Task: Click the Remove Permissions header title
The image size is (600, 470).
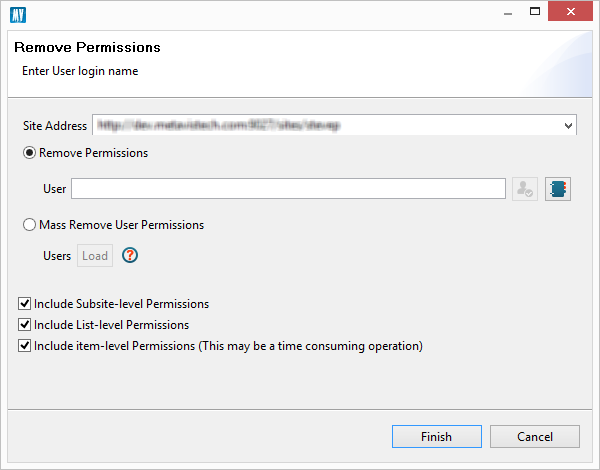Action: pyautogui.click(x=87, y=47)
